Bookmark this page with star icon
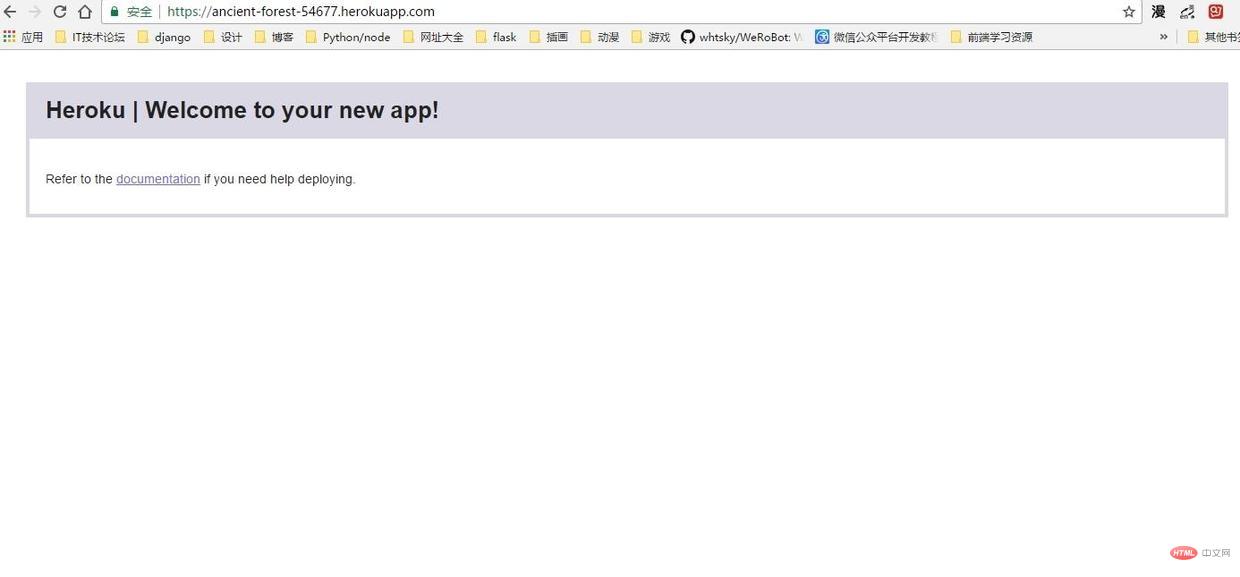Screen dimensions: 1240x577 [x=1129, y=12]
